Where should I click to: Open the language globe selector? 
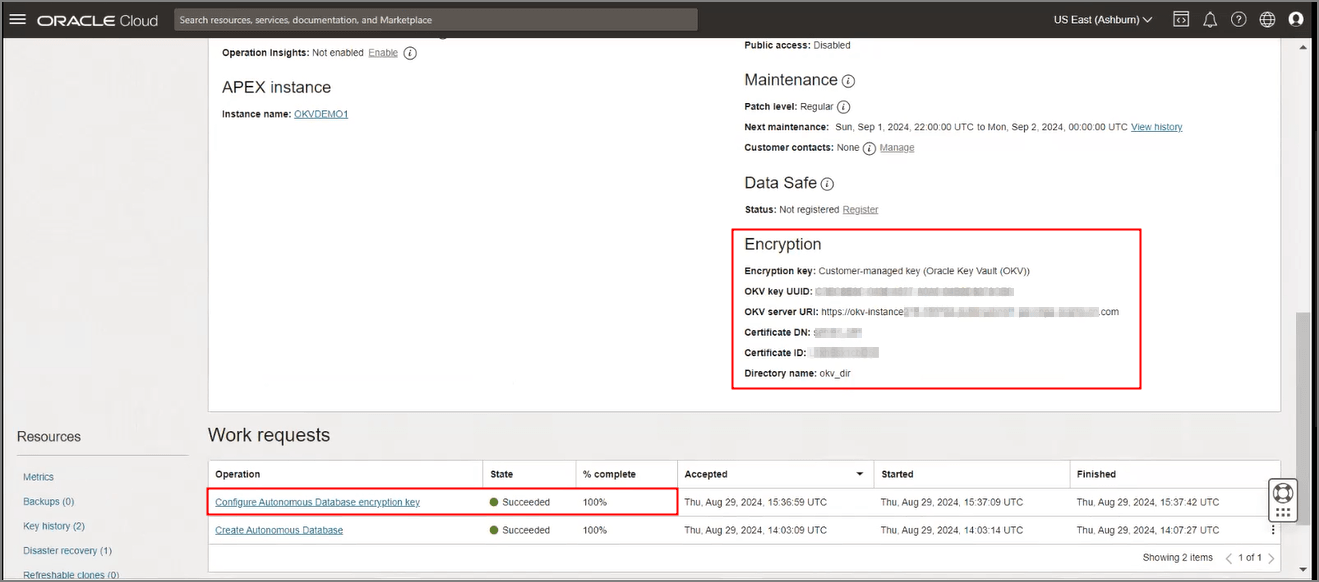click(x=1267, y=20)
